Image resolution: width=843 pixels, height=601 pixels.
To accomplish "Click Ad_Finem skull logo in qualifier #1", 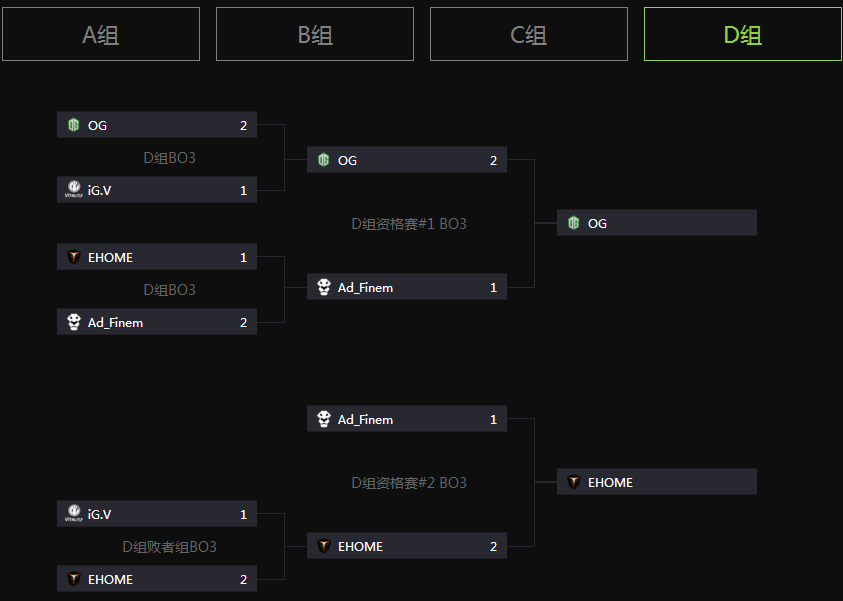I will tap(324, 287).
